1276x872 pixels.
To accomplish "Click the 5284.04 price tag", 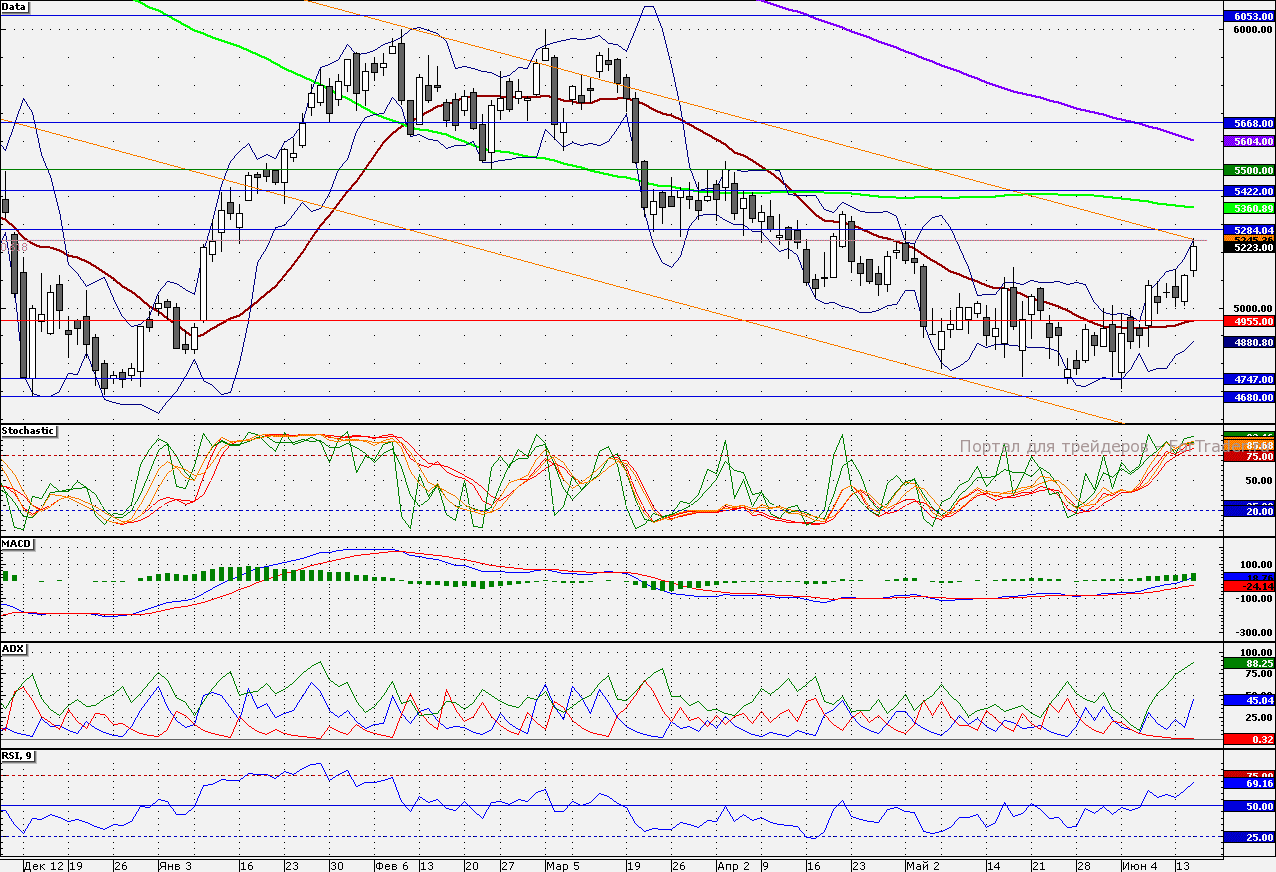I will tap(1250, 230).
